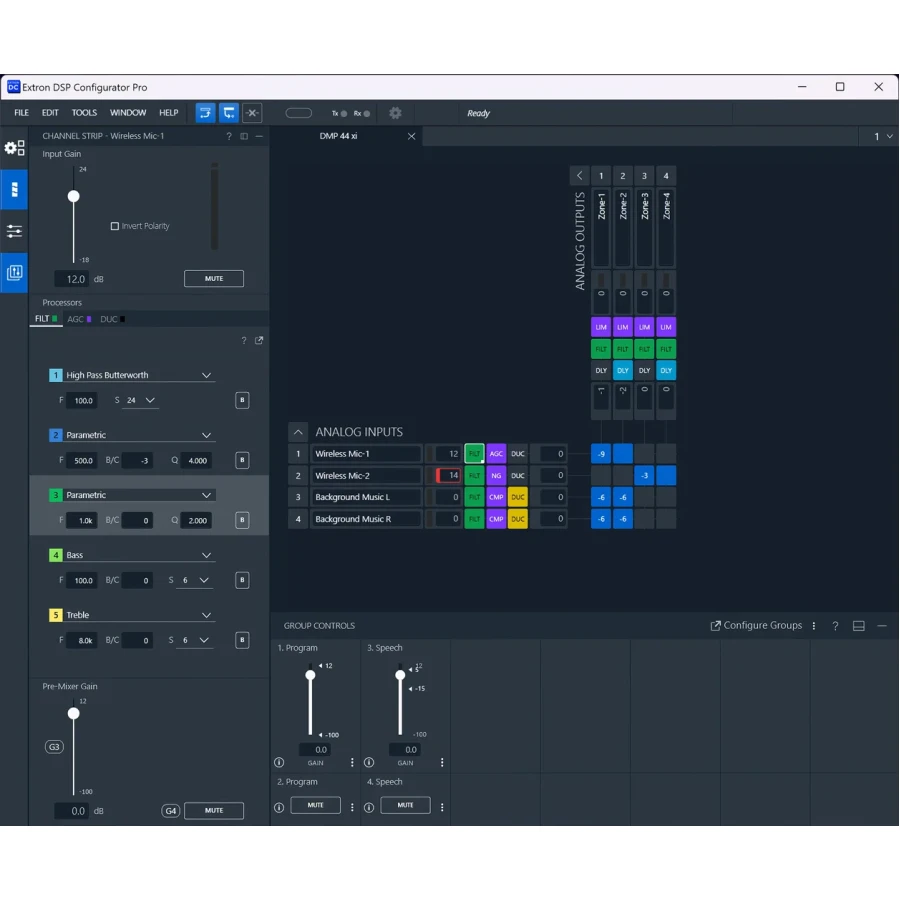Select Zone-1 LIM output block
900x900 pixels.
601,327
